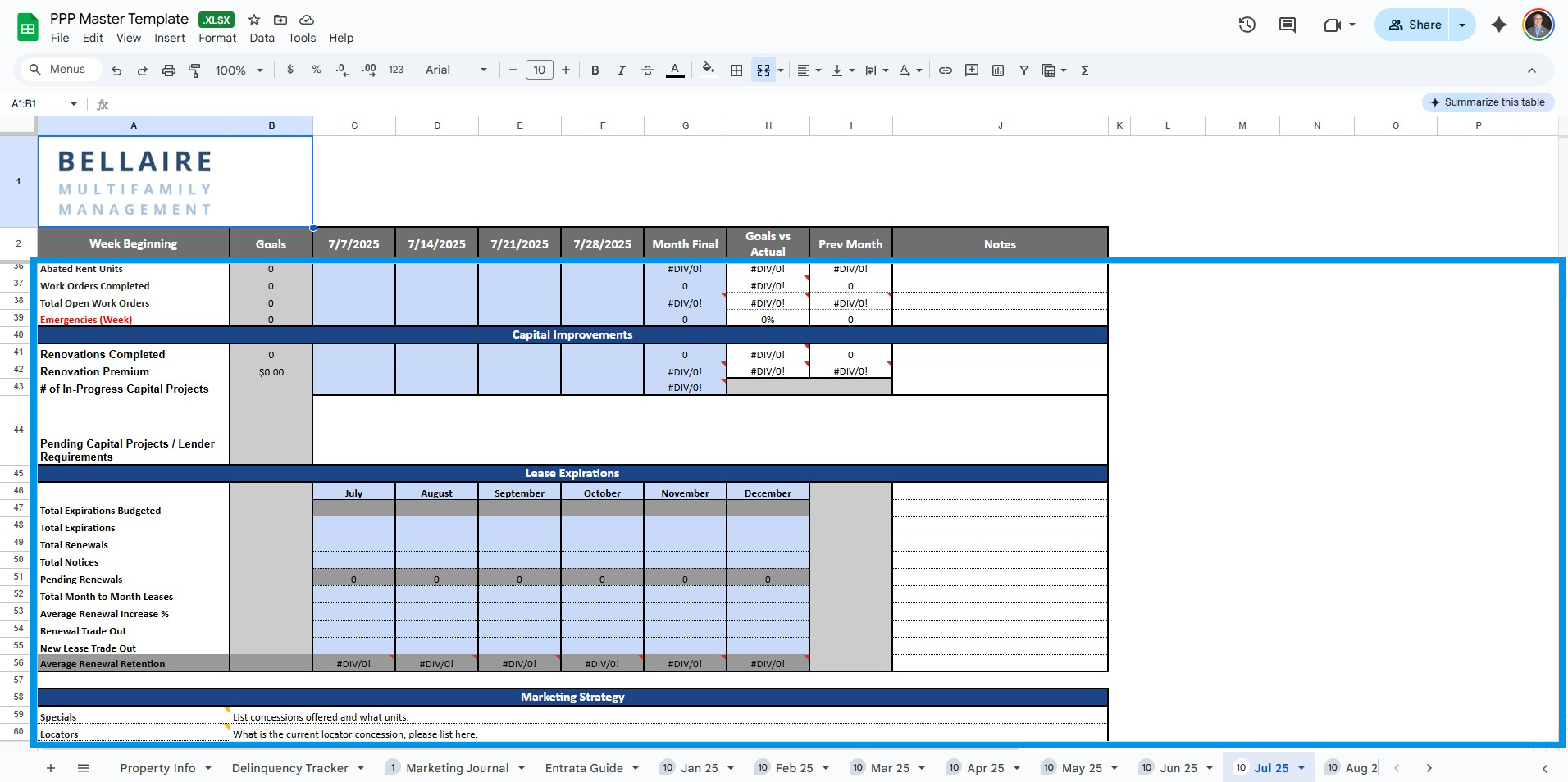
Task: Click the Share button
Action: point(1414,25)
